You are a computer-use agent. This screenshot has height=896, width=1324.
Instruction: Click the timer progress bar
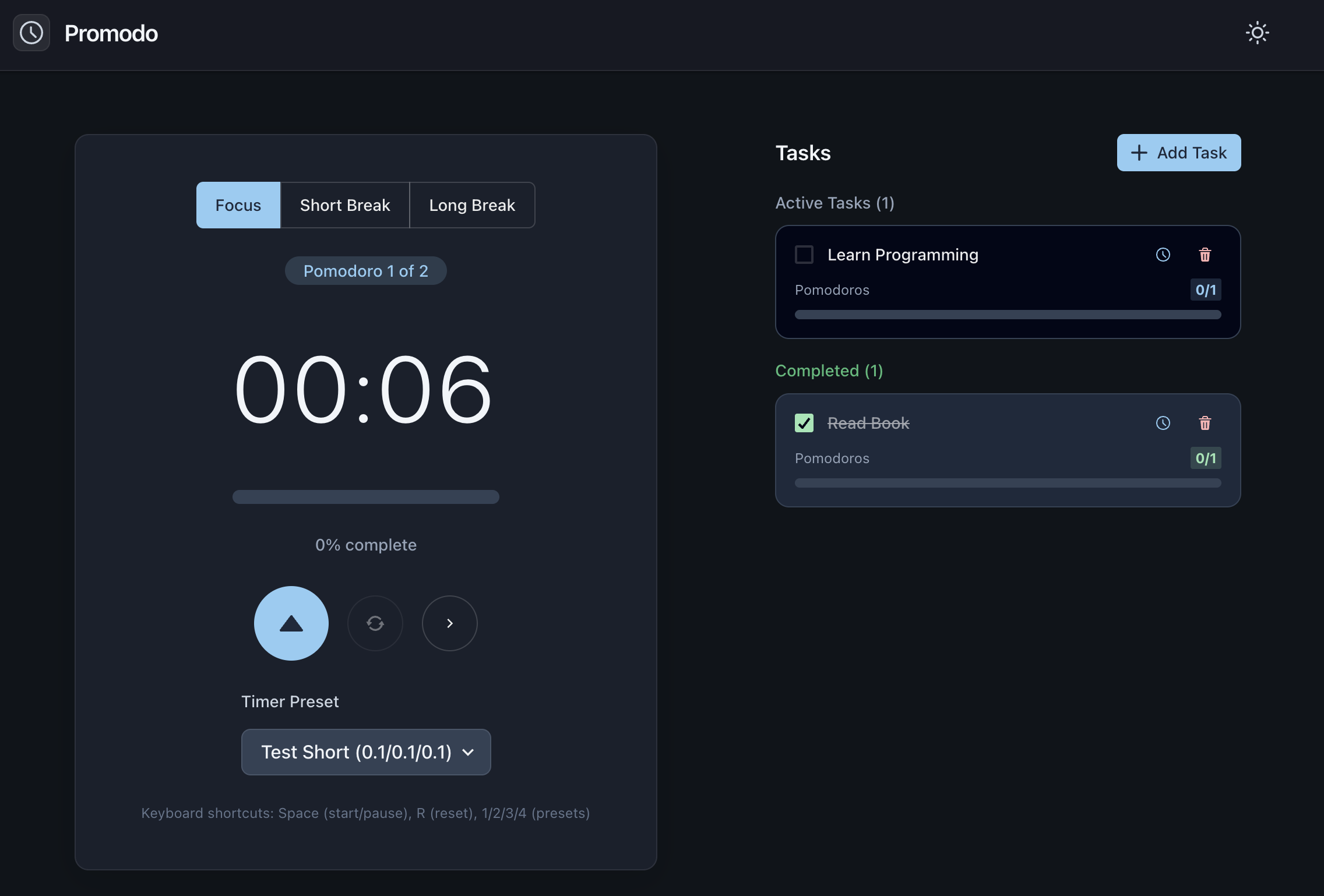pos(365,497)
